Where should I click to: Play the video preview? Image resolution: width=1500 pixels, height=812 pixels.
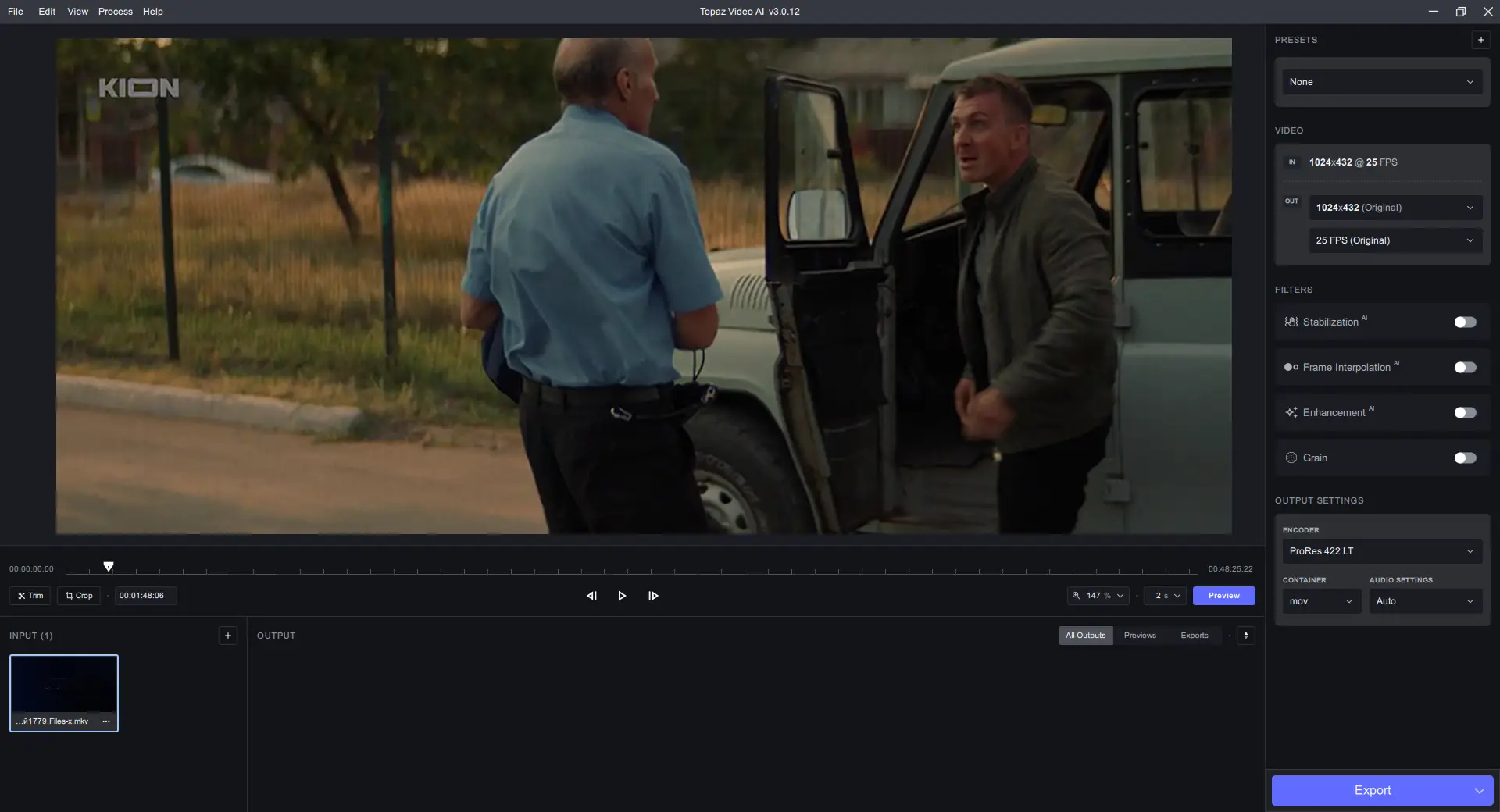point(622,596)
